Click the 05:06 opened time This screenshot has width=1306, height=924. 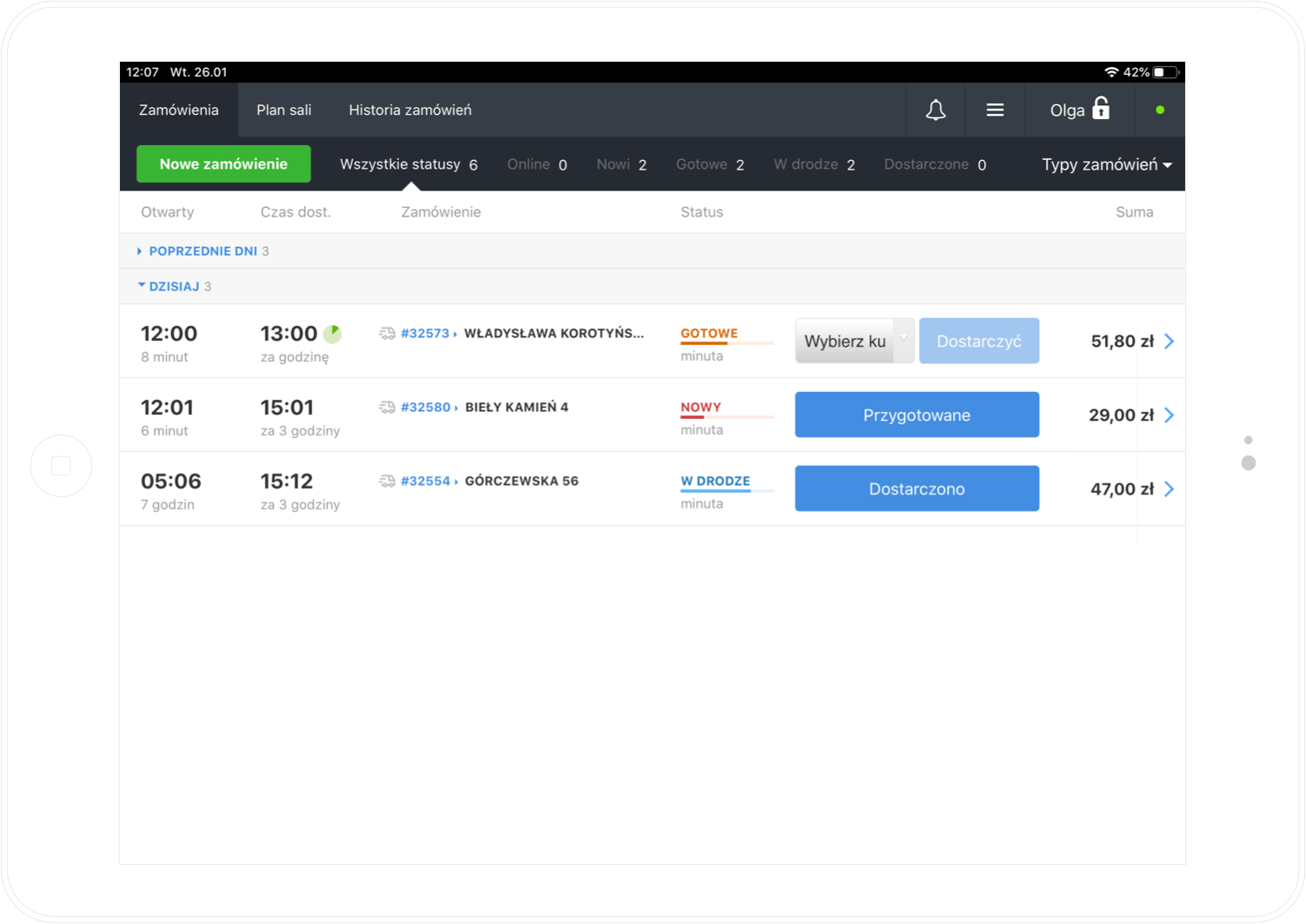point(171,482)
